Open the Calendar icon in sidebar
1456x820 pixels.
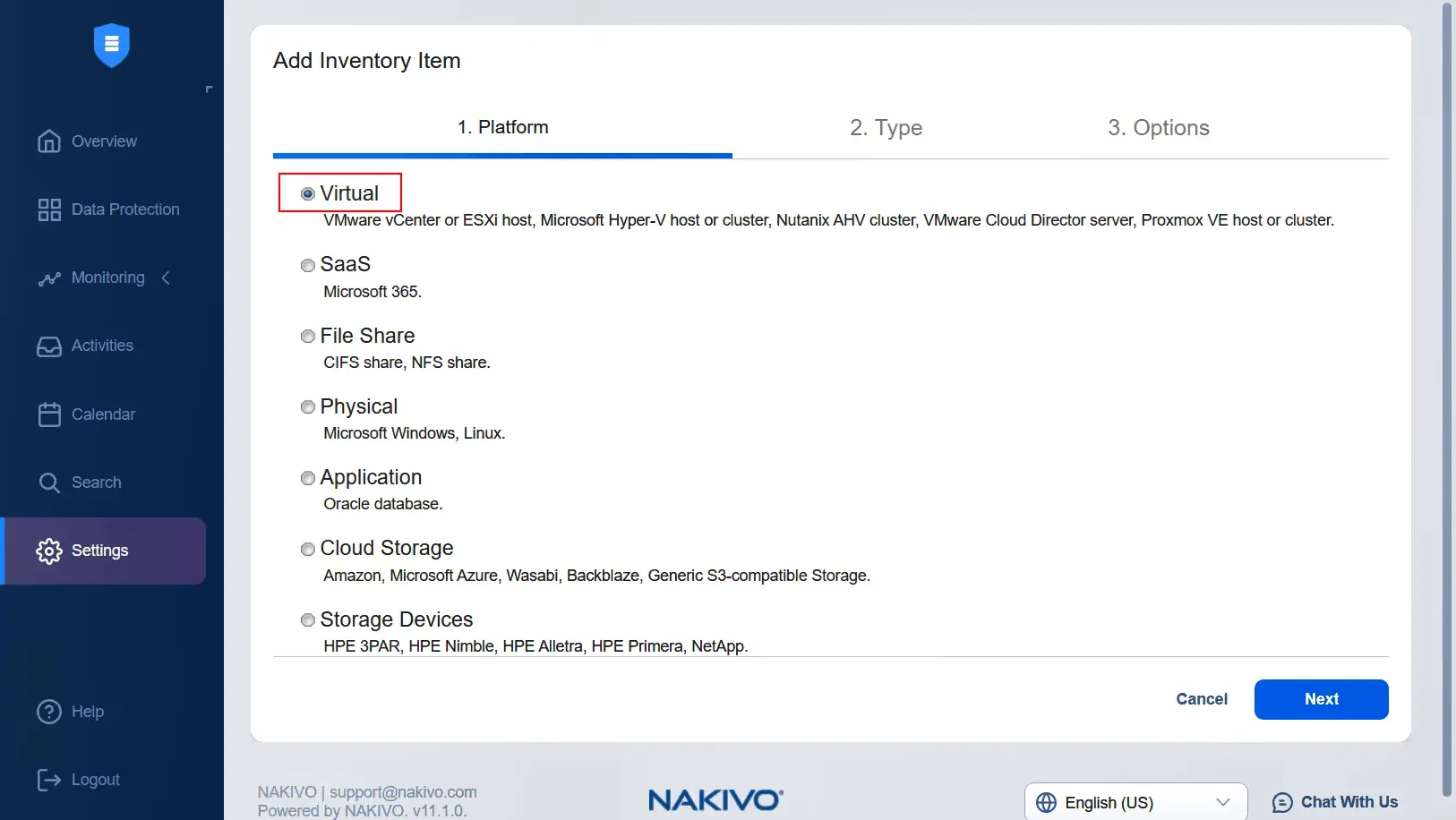pyautogui.click(x=49, y=414)
